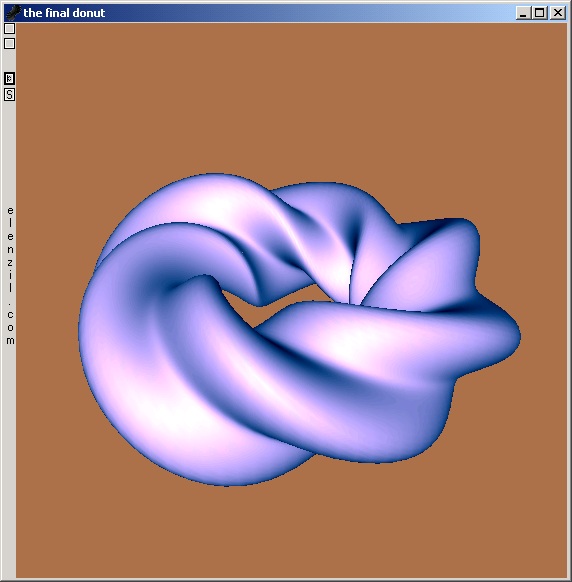Click the empty gray sidebar below elenzil.com
This screenshot has width=572, height=582.
(9, 460)
